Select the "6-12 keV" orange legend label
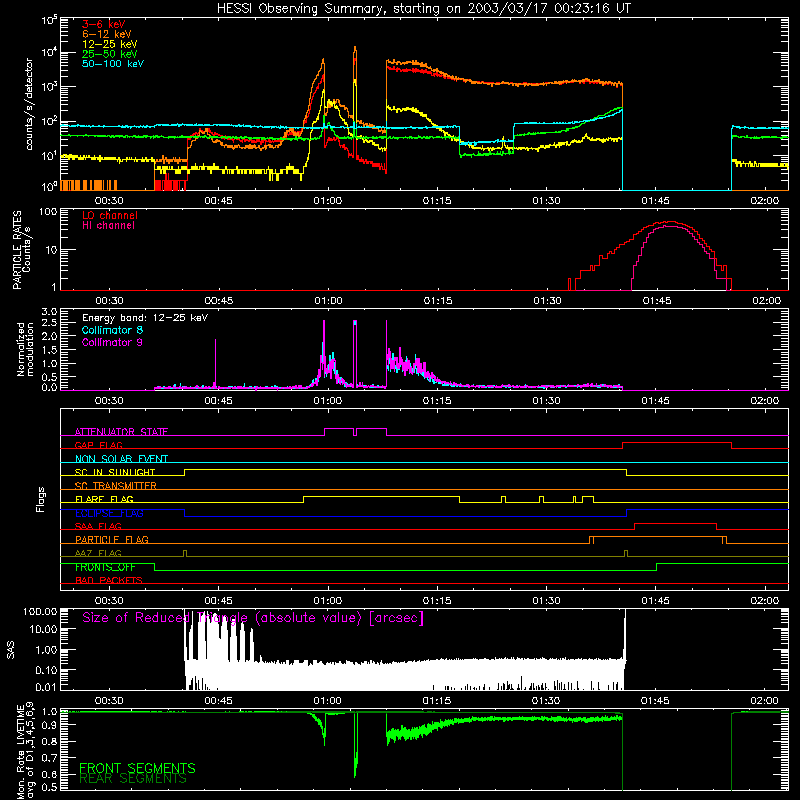 pyautogui.click(x=107, y=34)
